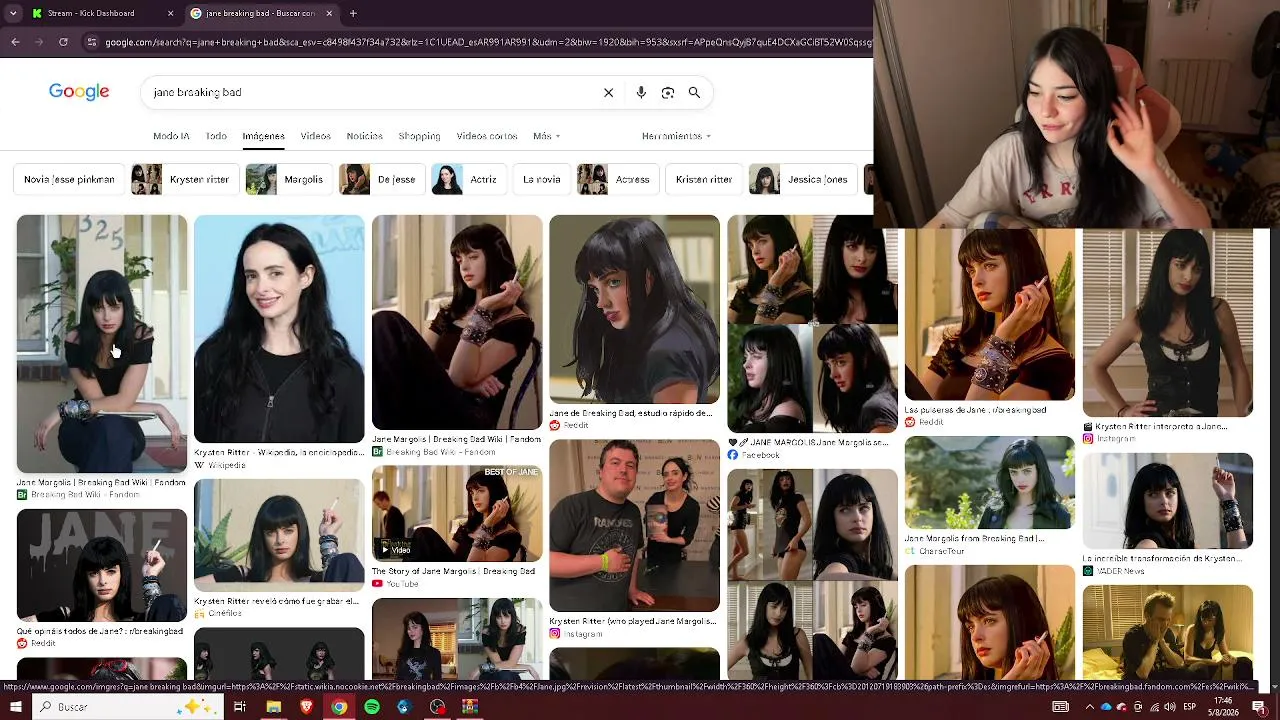Focus the browser address bar URL
Image resolution: width=1280 pixels, height=720 pixels.
pyautogui.click(x=487, y=42)
